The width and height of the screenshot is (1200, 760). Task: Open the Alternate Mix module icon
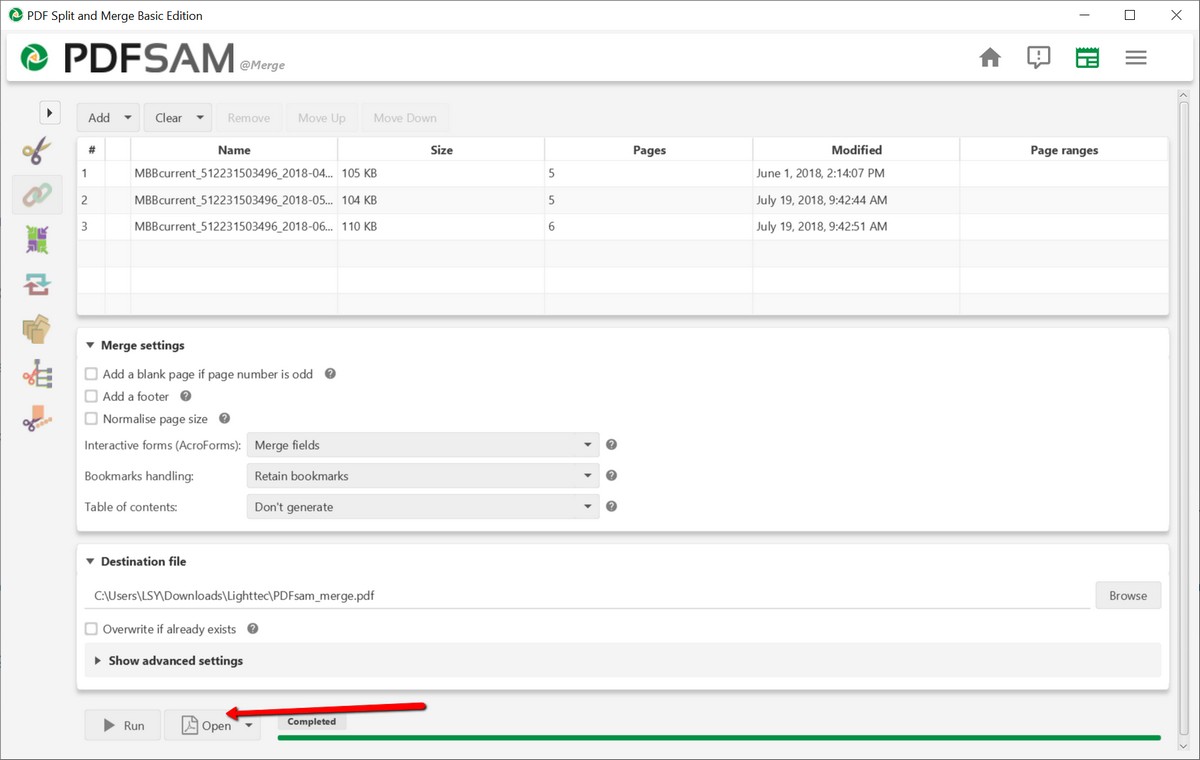pyautogui.click(x=37, y=240)
